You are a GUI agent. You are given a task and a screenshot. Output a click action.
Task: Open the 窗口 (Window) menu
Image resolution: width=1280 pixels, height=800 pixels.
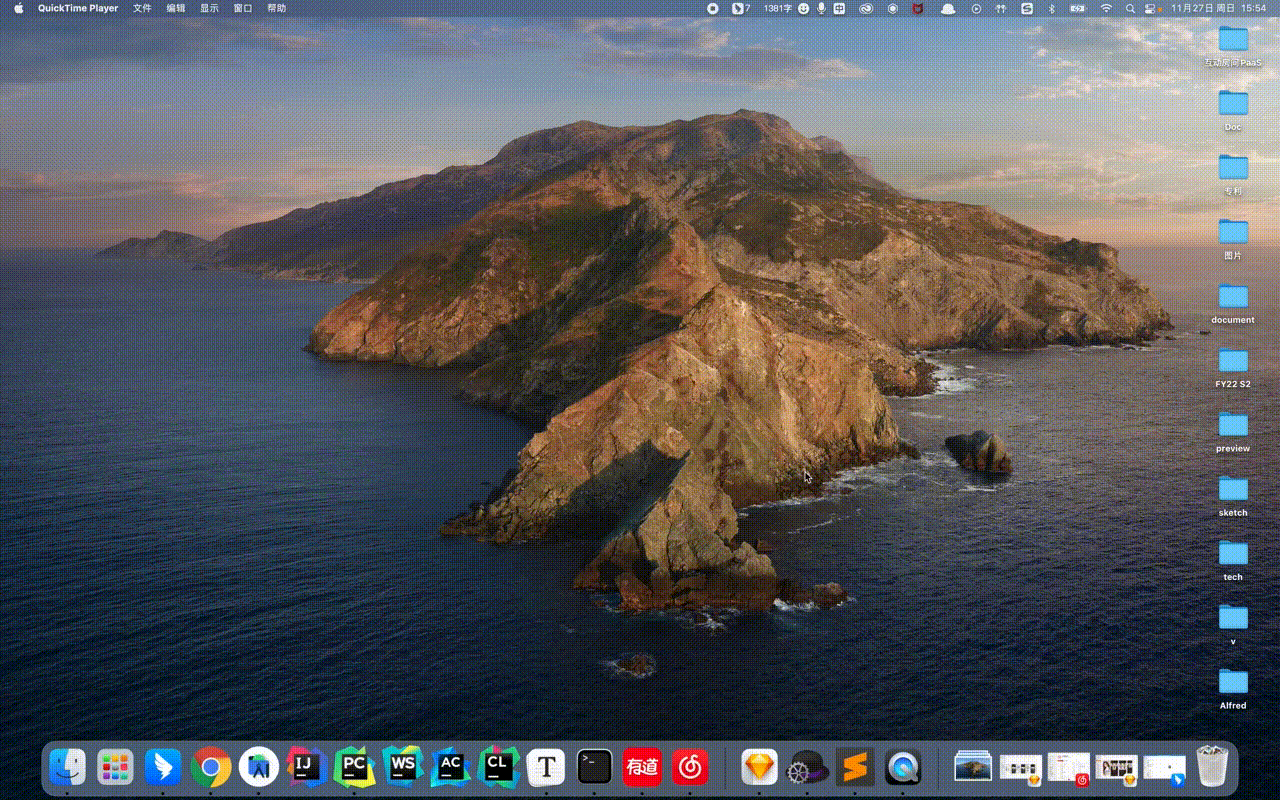pyautogui.click(x=243, y=8)
